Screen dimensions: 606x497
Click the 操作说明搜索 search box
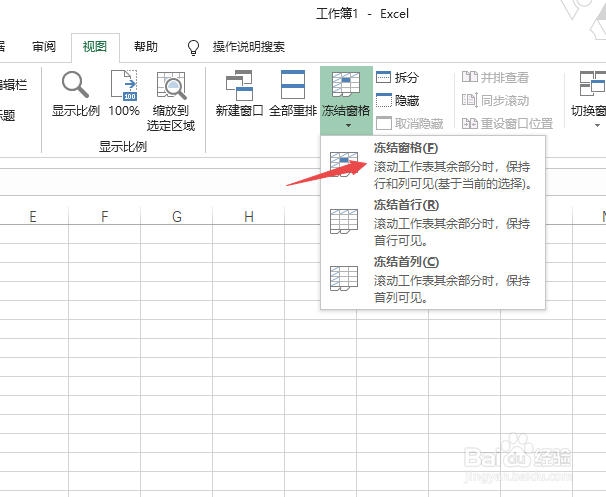(249, 47)
